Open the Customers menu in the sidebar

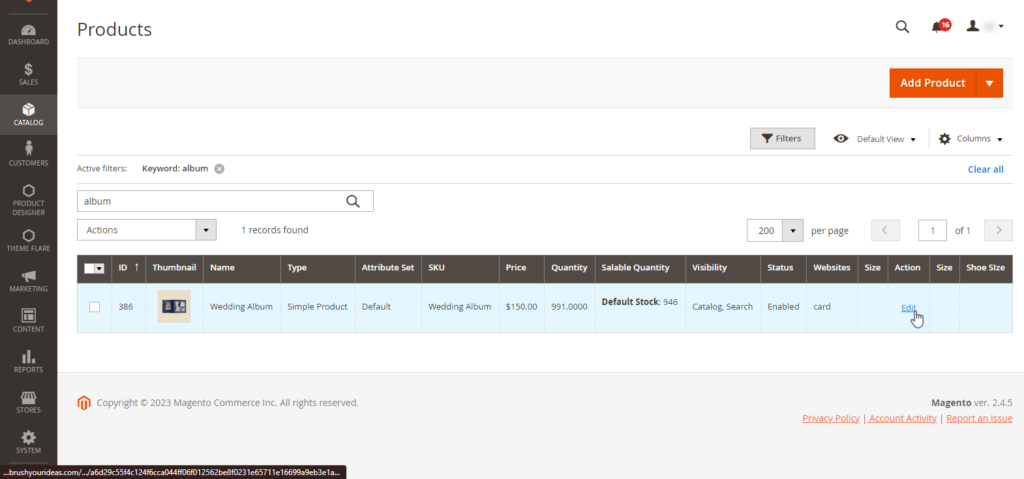click(x=28, y=155)
